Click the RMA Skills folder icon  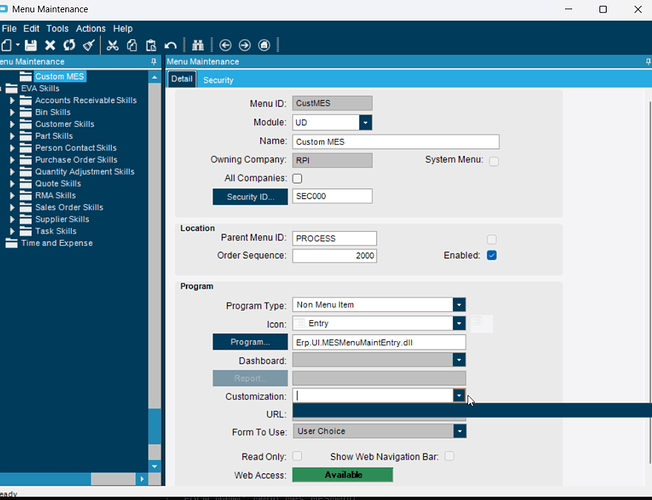pos(26,196)
